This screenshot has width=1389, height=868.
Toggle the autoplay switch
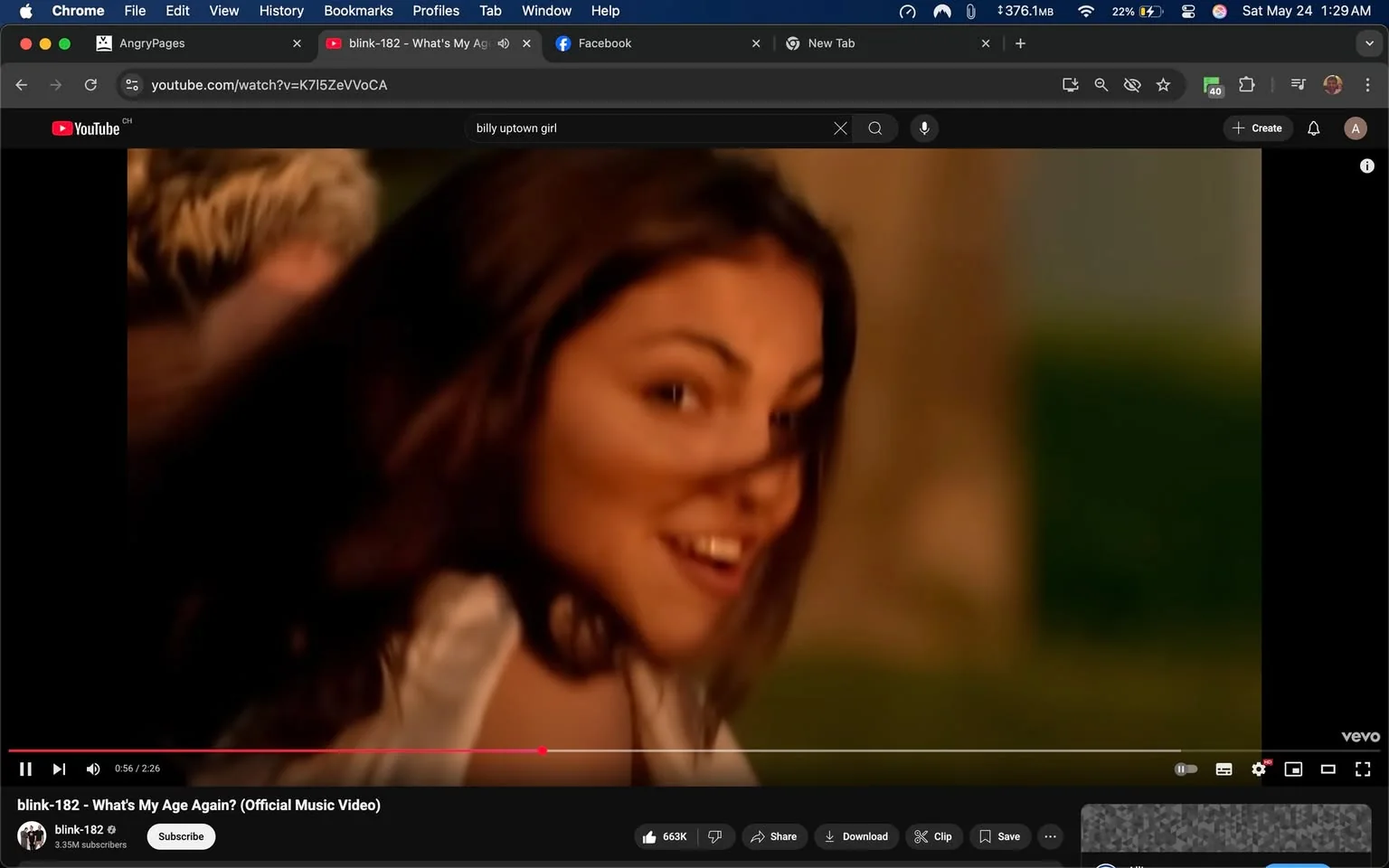[1186, 769]
